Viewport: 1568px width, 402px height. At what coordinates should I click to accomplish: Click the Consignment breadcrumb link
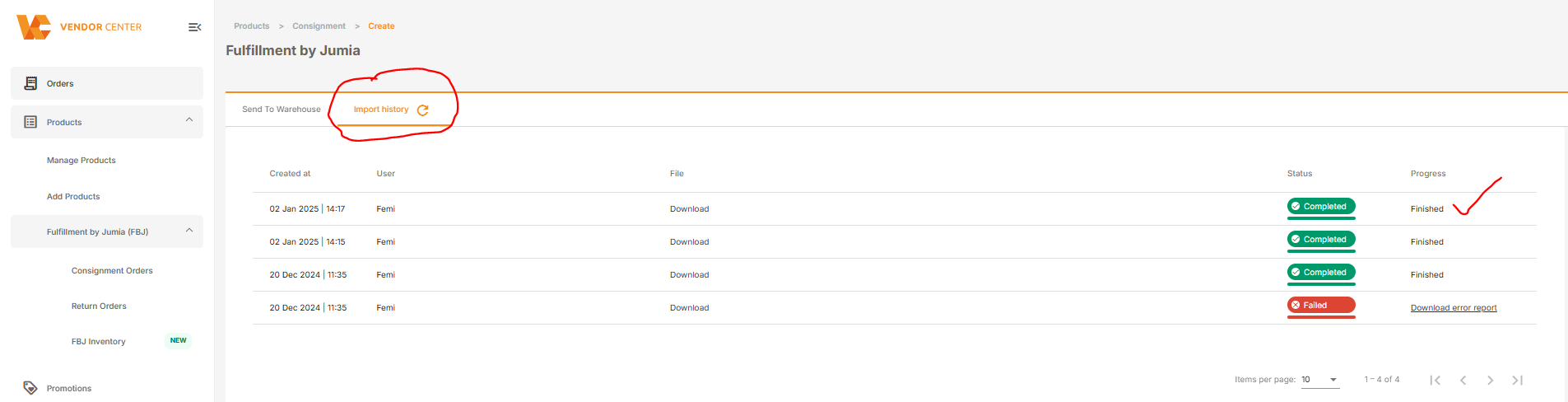319,26
